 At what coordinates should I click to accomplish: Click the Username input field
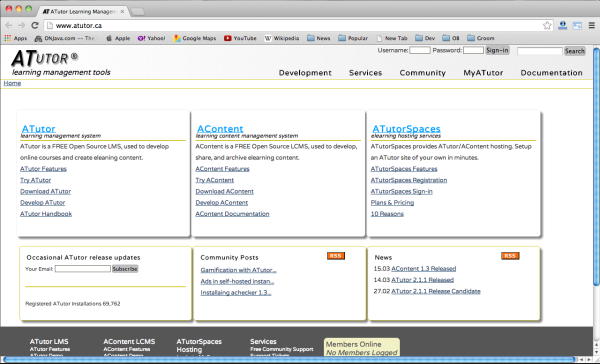[420, 50]
